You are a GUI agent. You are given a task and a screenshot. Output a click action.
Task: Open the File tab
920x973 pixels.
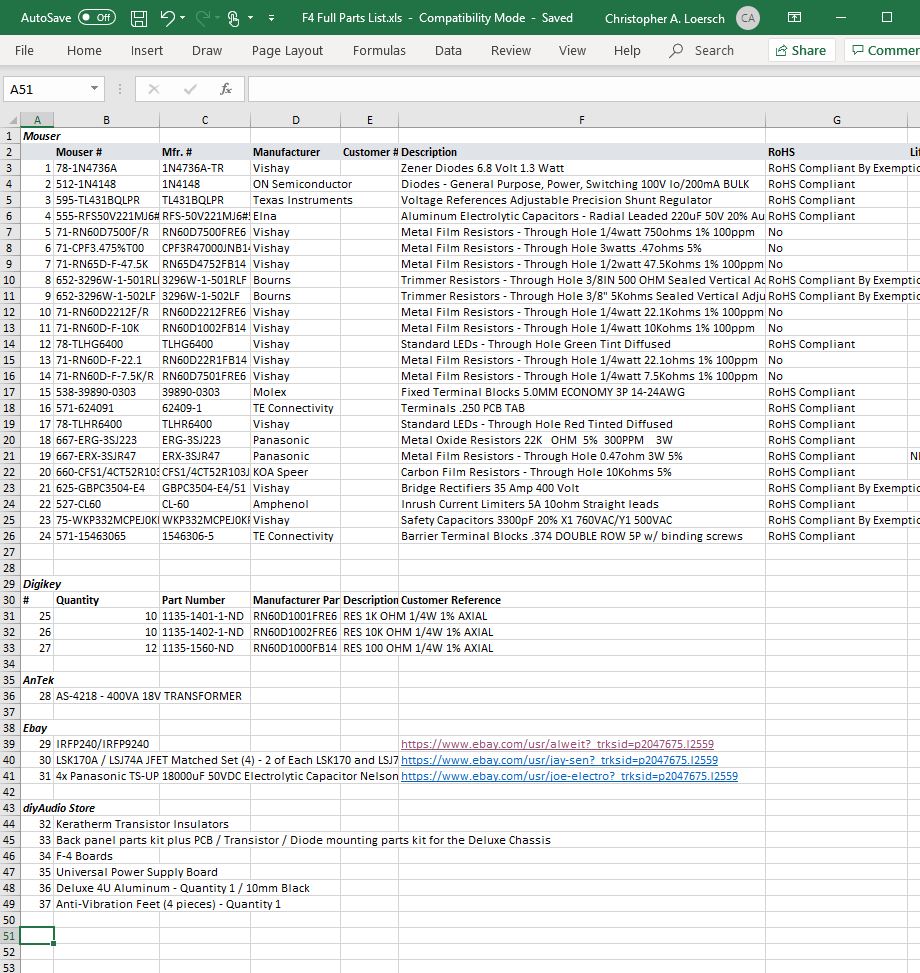coord(24,50)
